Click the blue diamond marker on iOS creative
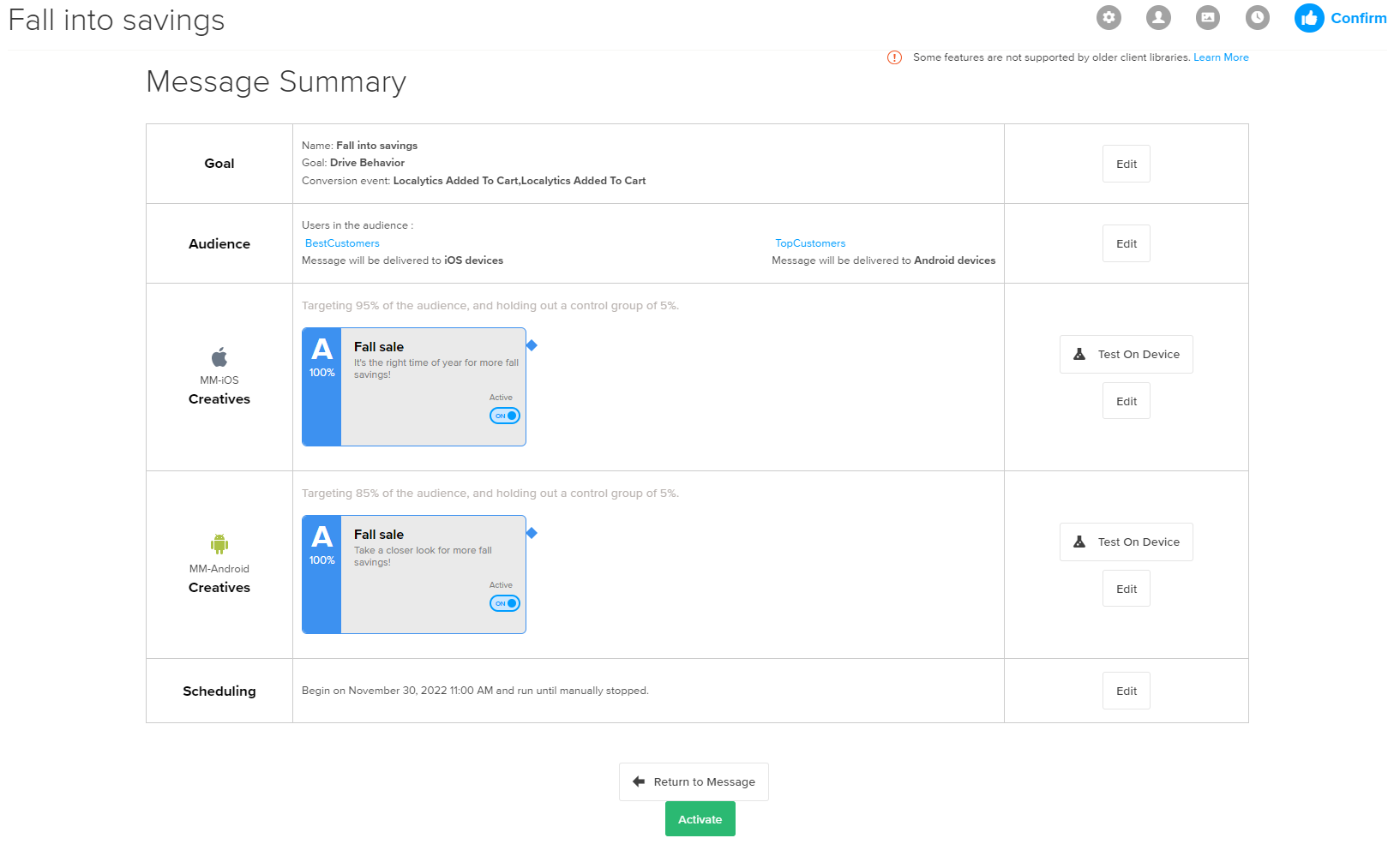The image size is (1400, 850). pyautogui.click(x=532, y=345)
